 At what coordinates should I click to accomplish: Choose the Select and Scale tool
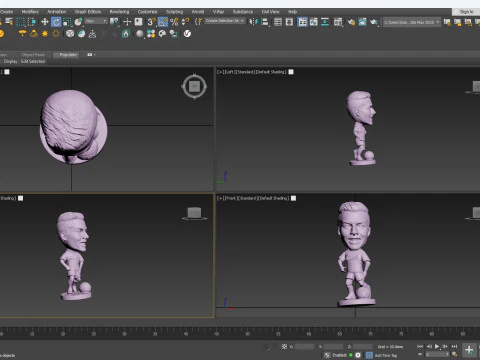pos(67,22)
